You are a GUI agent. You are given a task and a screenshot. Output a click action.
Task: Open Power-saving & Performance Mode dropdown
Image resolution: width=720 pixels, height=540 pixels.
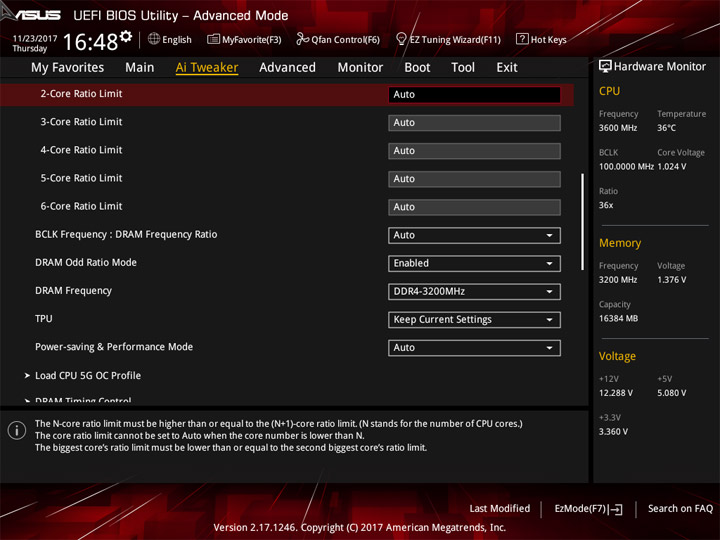[x=474, y=348]
